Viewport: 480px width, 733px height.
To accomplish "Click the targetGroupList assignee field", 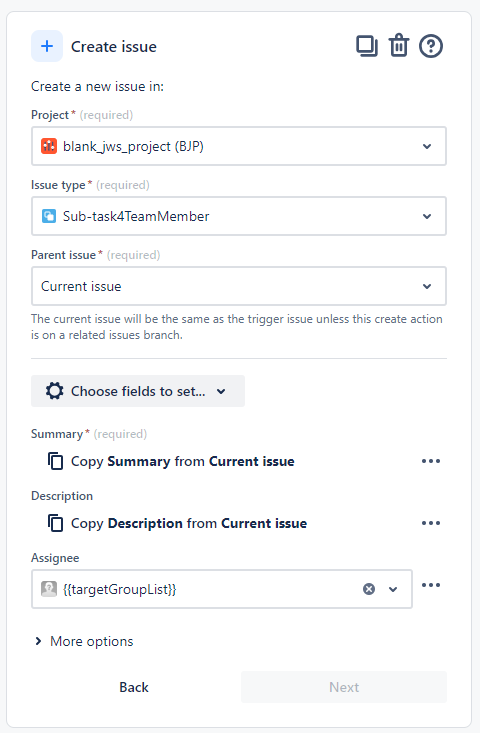I will point(222,589).
